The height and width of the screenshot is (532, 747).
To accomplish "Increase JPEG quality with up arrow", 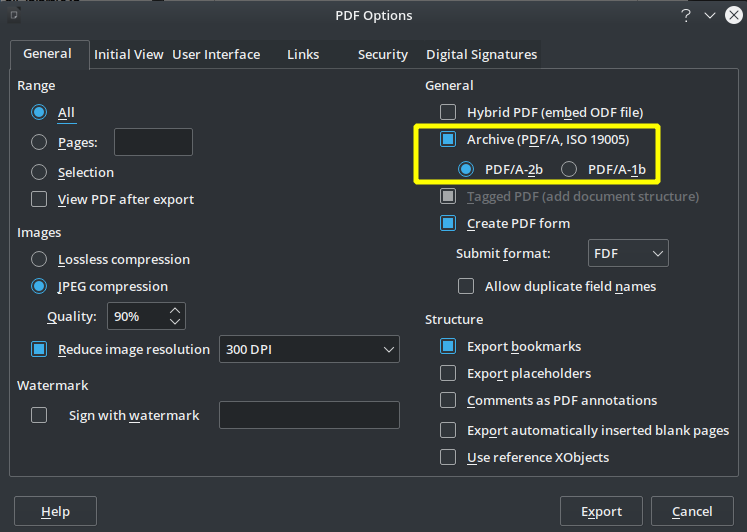I will (x=176, y=310).
